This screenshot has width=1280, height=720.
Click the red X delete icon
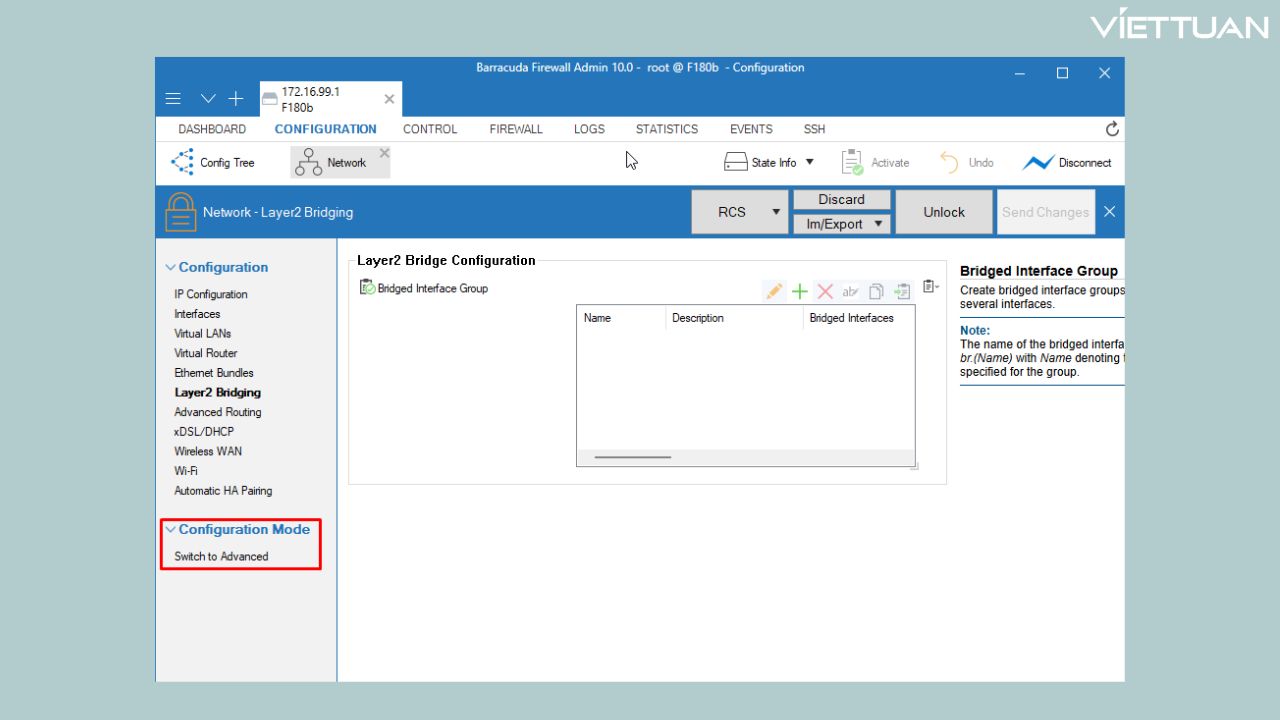(x=825, y=291)
